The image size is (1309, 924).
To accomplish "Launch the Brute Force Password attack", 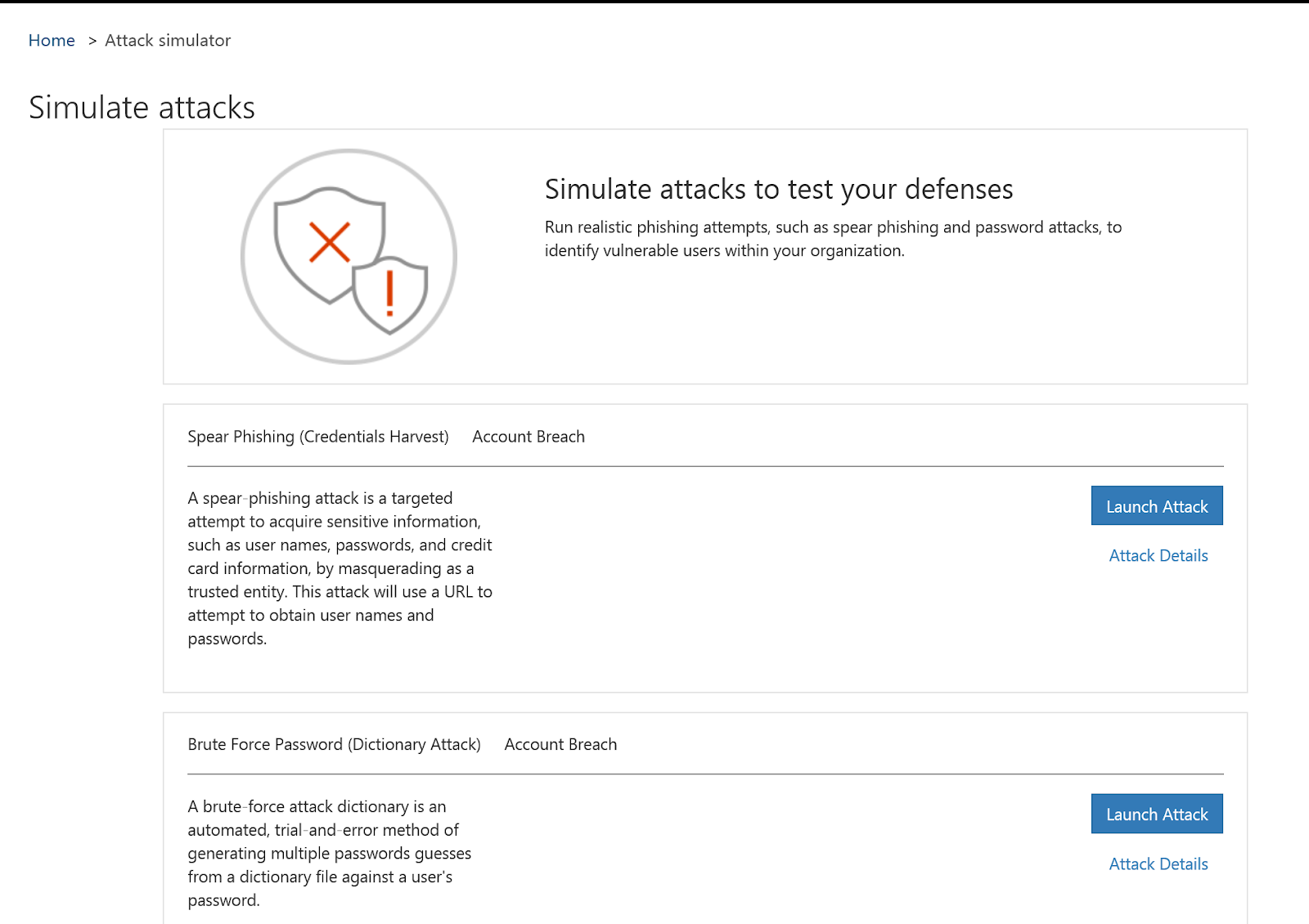I will (1156, 814).
